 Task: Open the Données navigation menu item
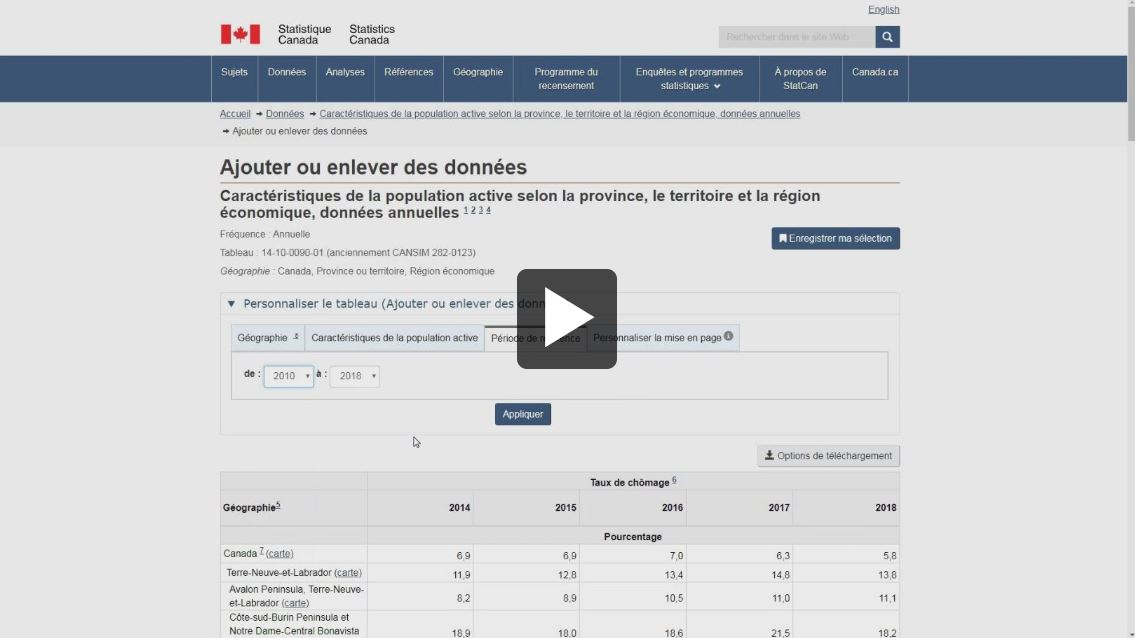pyautogui.click(x=287, y=72)
